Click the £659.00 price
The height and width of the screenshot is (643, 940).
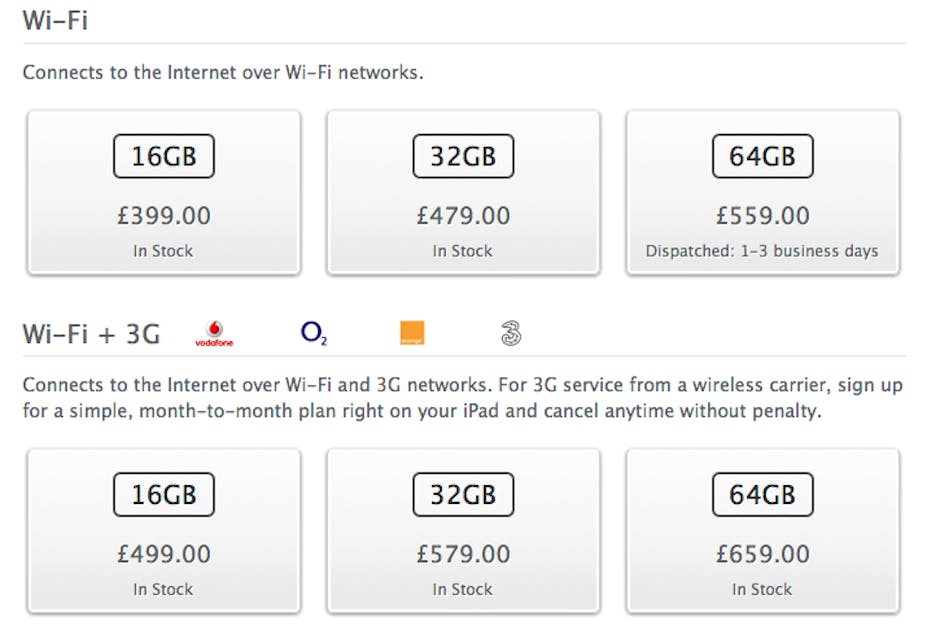[x=762, y=553]
